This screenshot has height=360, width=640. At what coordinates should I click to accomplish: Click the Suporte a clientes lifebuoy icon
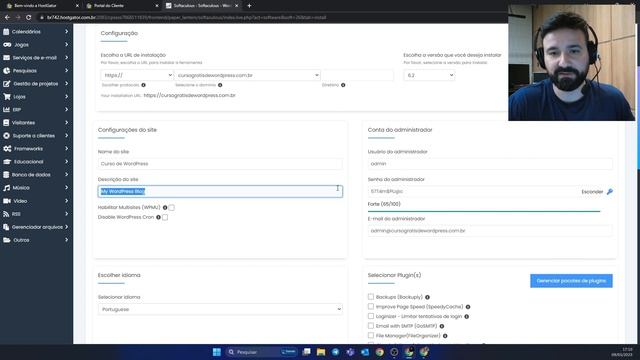coord(6,136)
